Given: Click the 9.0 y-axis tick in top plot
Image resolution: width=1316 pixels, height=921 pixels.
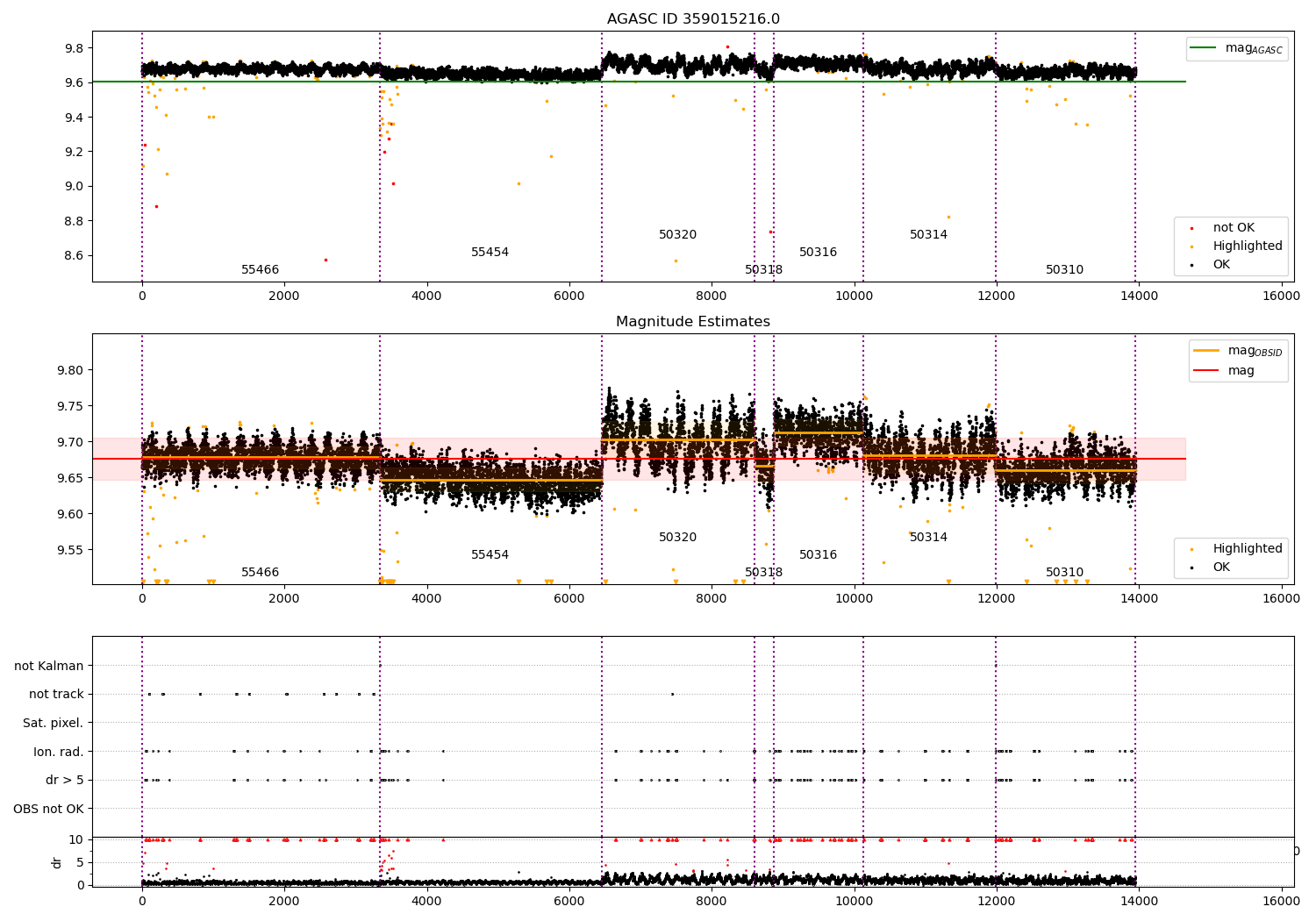Looking at the screenshot, I should [x=72, y=187].
